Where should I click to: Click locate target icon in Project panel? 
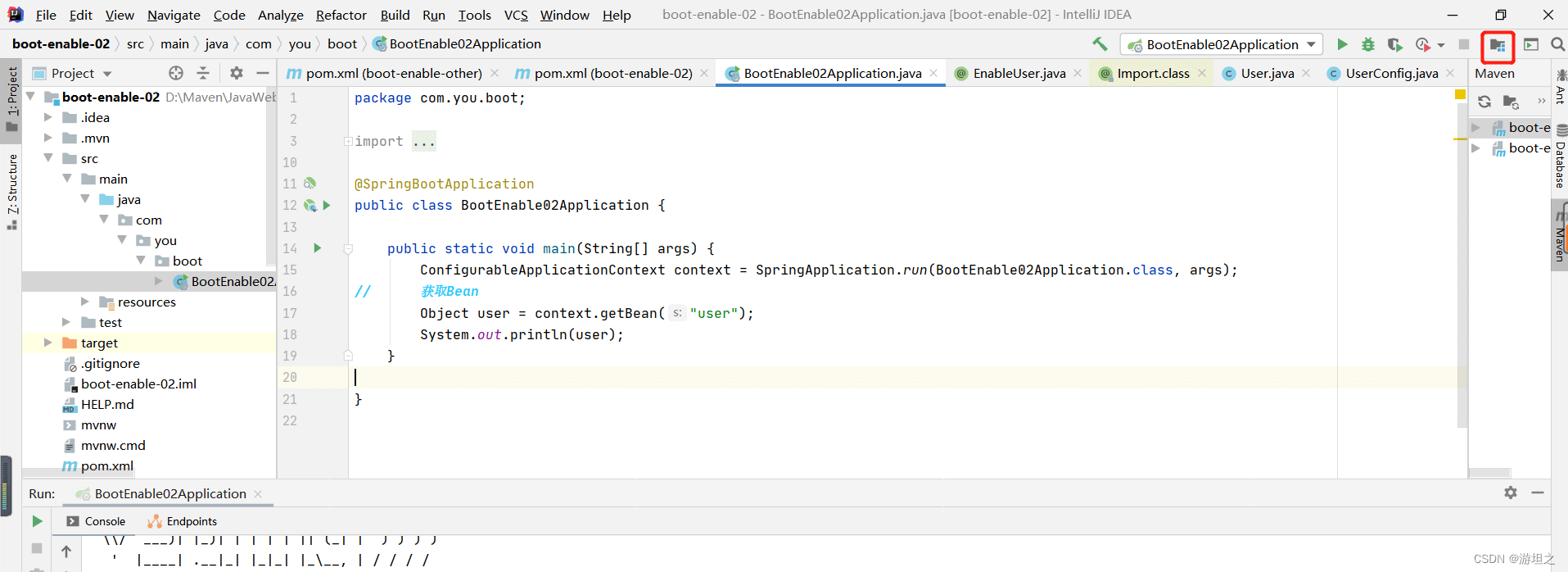[x=176, y=73]
